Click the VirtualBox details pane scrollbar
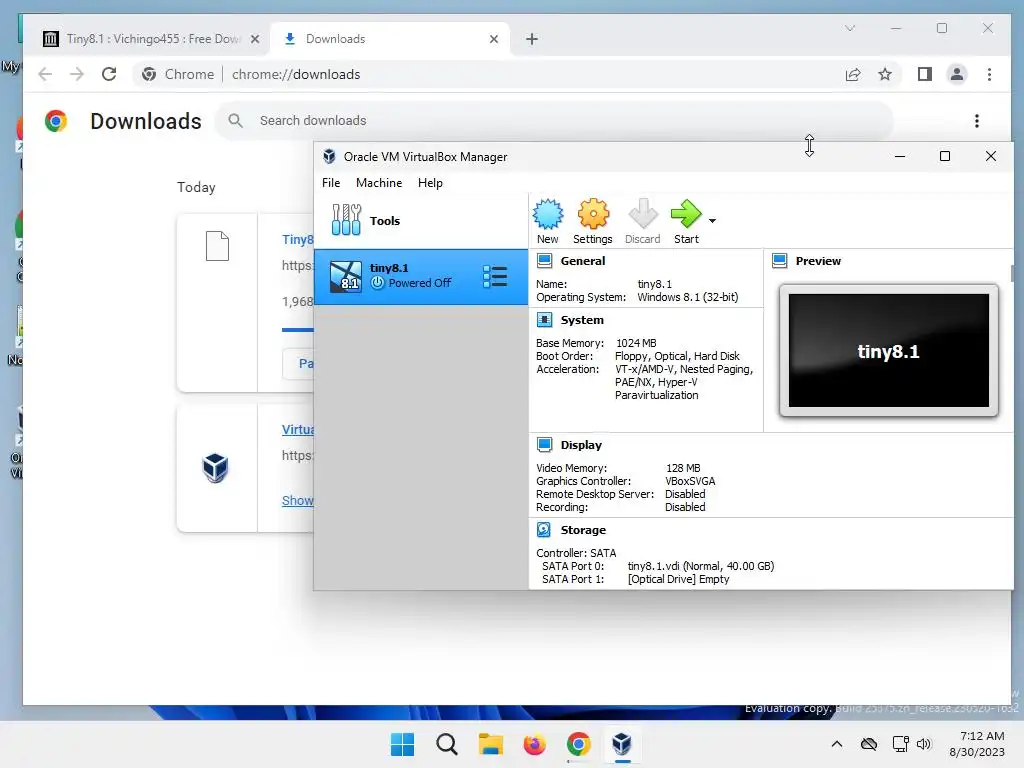Screen dimensions: 1024x768 (x=1012, y=273)
